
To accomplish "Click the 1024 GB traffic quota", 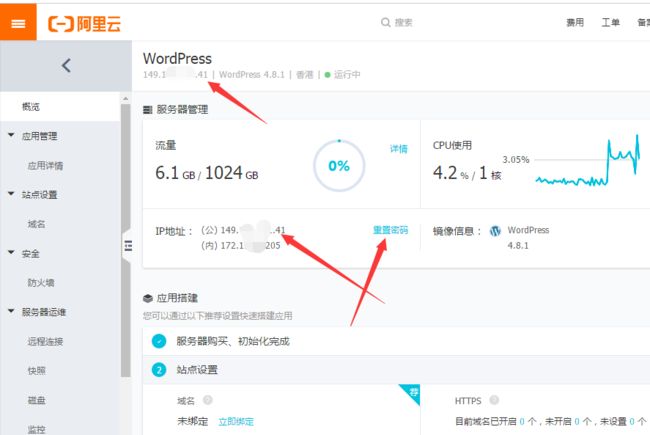I will [232, 173].
